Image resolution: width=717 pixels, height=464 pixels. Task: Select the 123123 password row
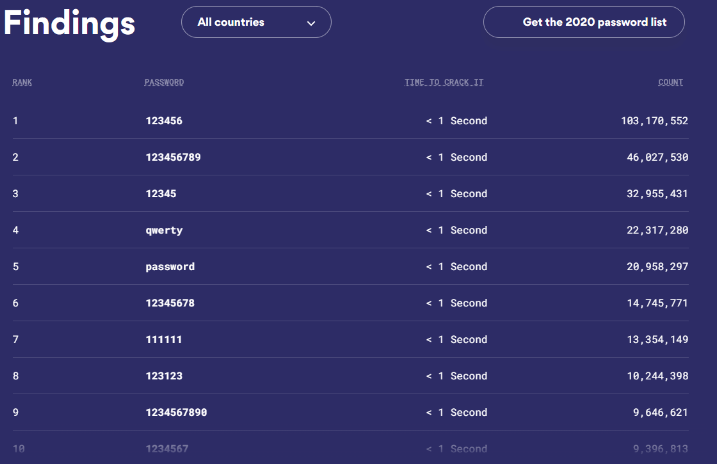point(164,376)
